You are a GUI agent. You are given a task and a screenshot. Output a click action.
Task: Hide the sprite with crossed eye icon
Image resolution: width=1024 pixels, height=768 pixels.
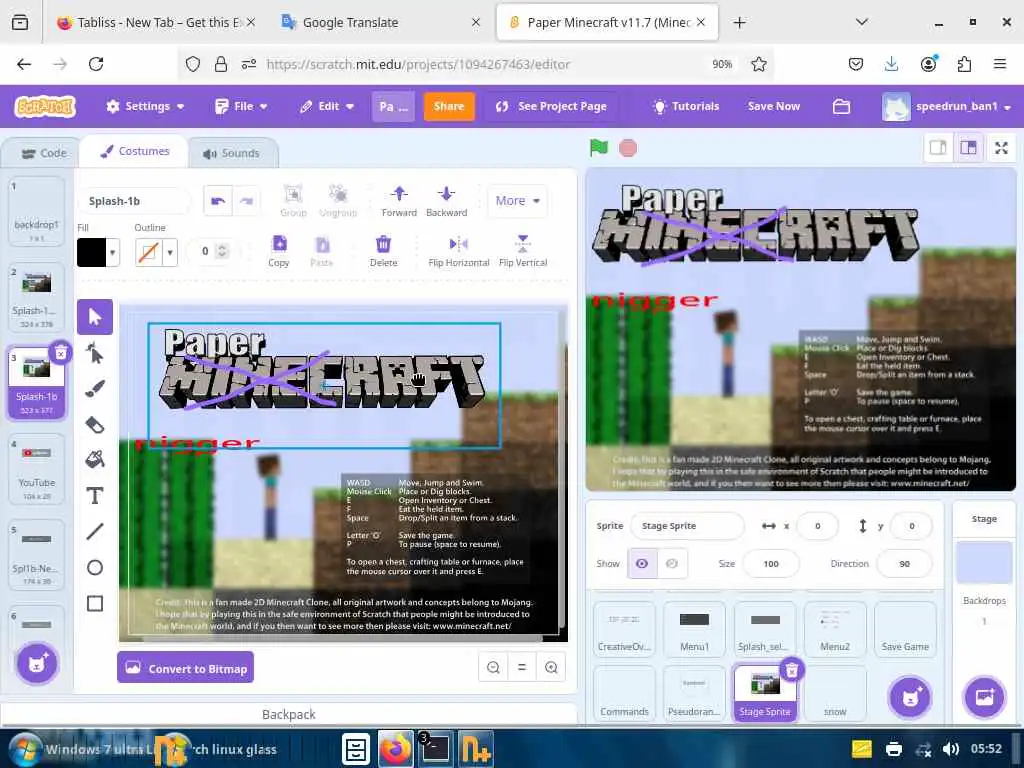coord(672,564)
